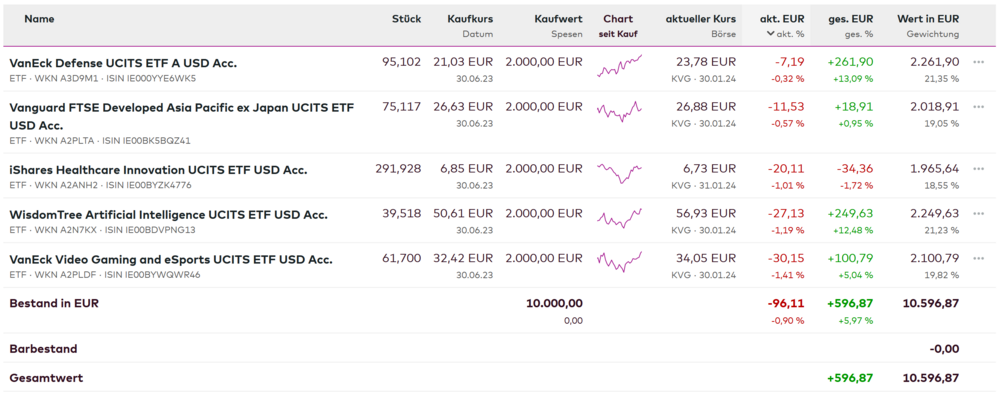Open Vanguard FTSE Developed Asia Pacific ETF
The image size is (1000, 395).
tap(182, 116)
